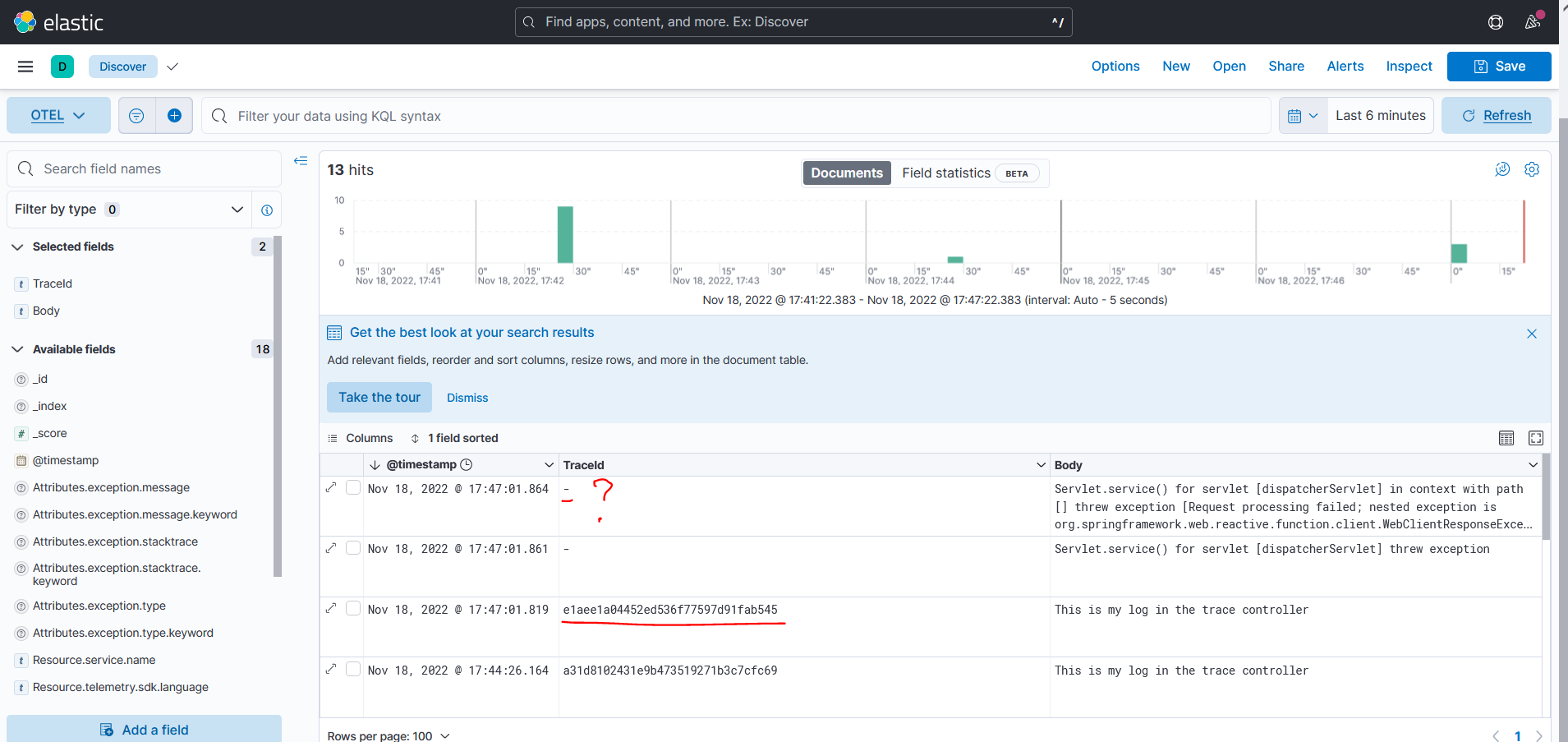Click sidebar field list scrollbar
Image resolution: width=1568 pixels, height=742 pixels.
tap(278, 407)
